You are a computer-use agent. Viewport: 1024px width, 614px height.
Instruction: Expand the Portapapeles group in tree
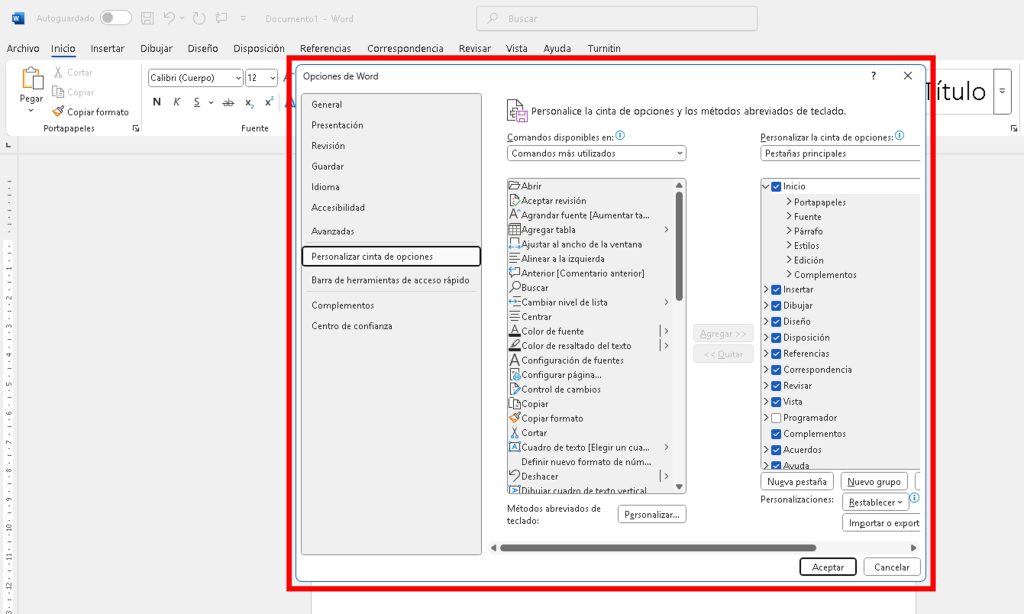(789, 203)
